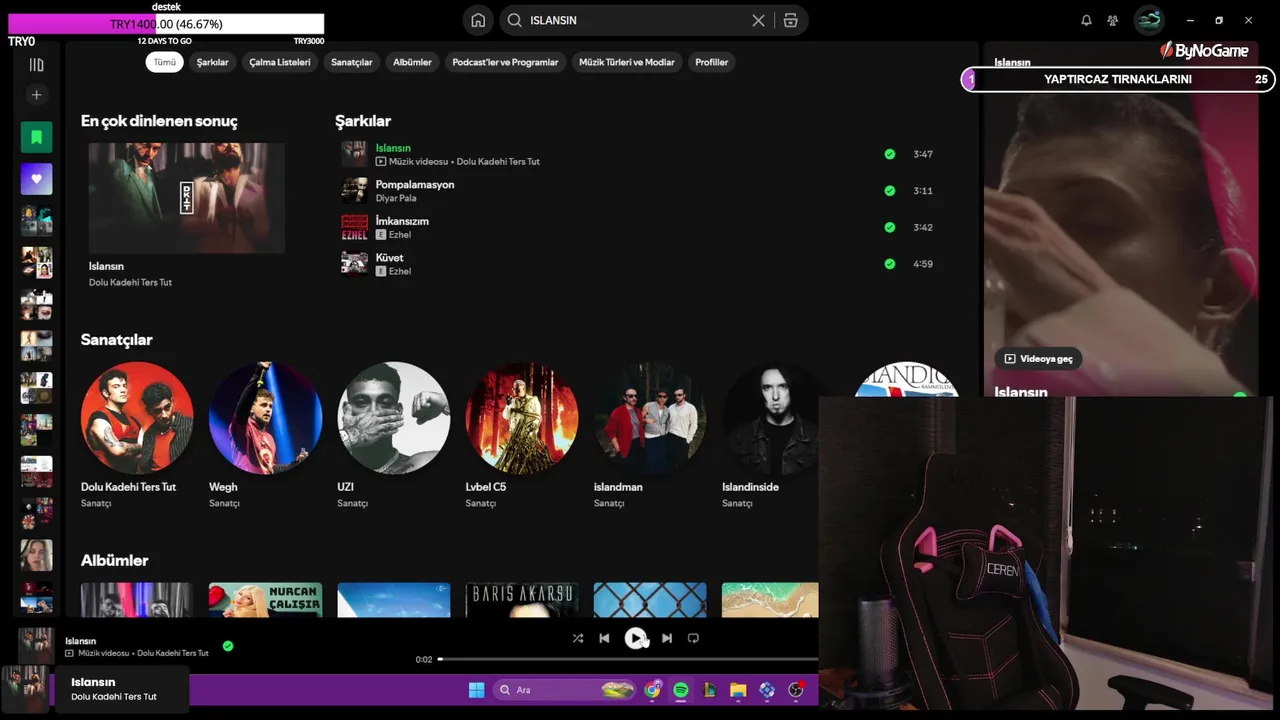This screenshot has width=1280, height=720.
Task: Skip to next track
Action: (x=667, y=638)
